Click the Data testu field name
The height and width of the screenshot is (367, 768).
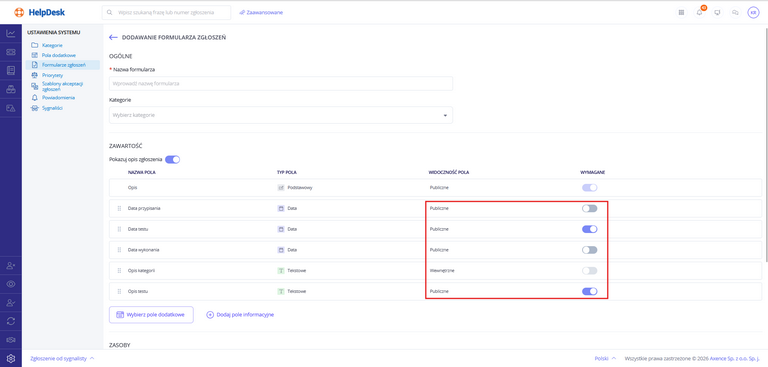[138, 229]
